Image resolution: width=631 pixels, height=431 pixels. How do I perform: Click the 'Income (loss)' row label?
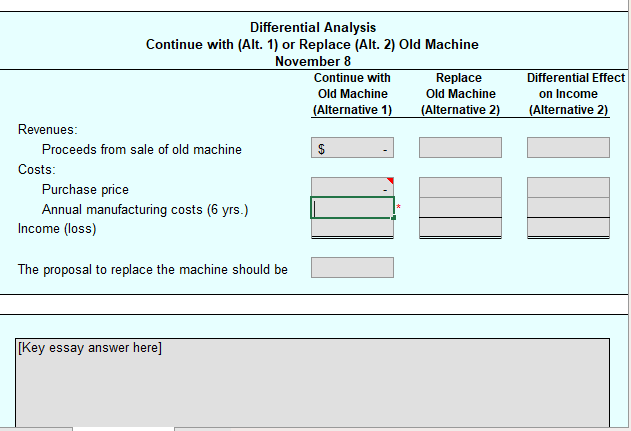click(57, 229)
